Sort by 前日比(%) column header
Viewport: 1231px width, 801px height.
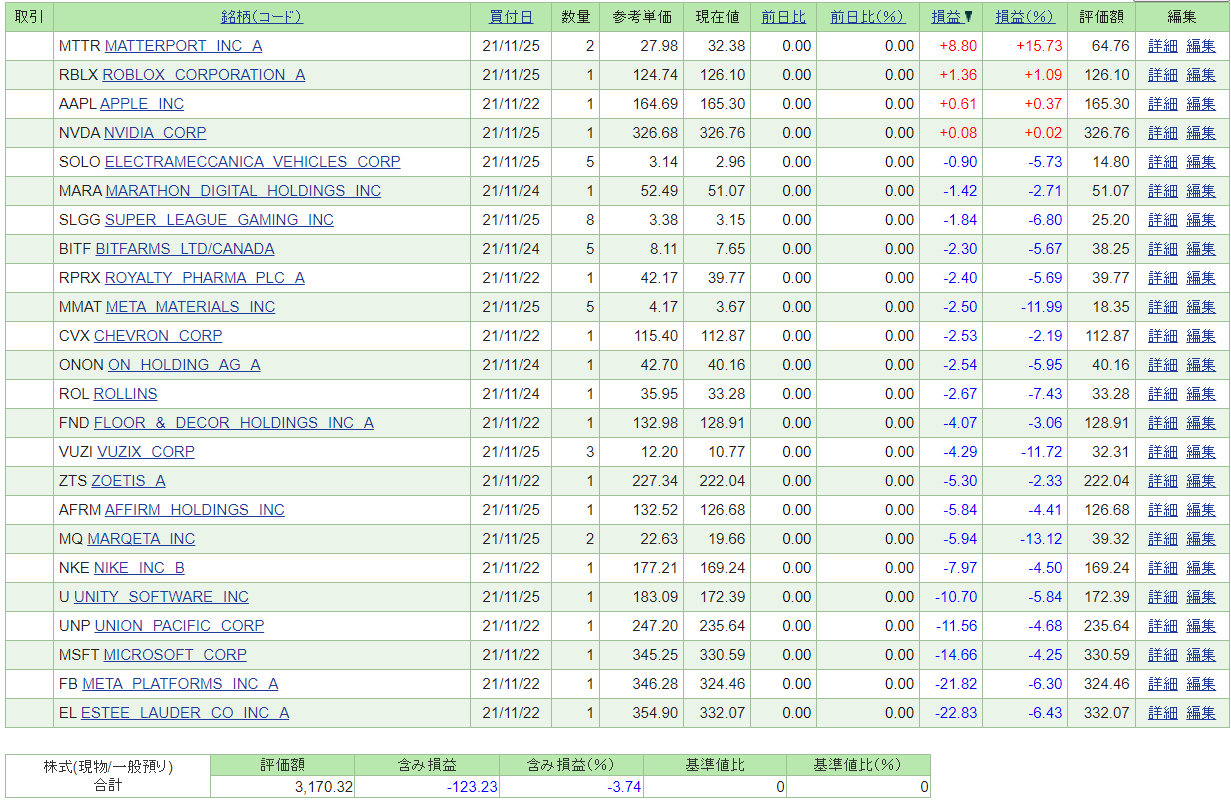(x=867, y=17)
